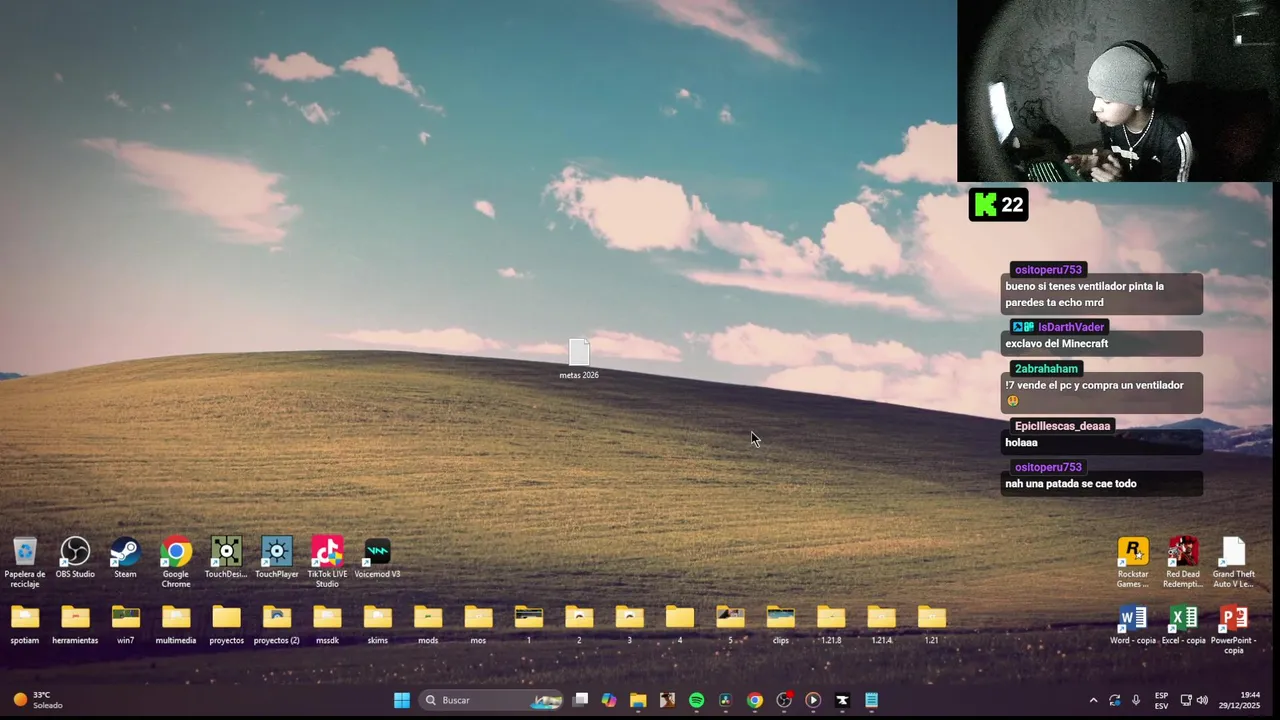Open the Papelera de reciclaje icon
The image size is (1280, 720).
click(x=25, y=562)
